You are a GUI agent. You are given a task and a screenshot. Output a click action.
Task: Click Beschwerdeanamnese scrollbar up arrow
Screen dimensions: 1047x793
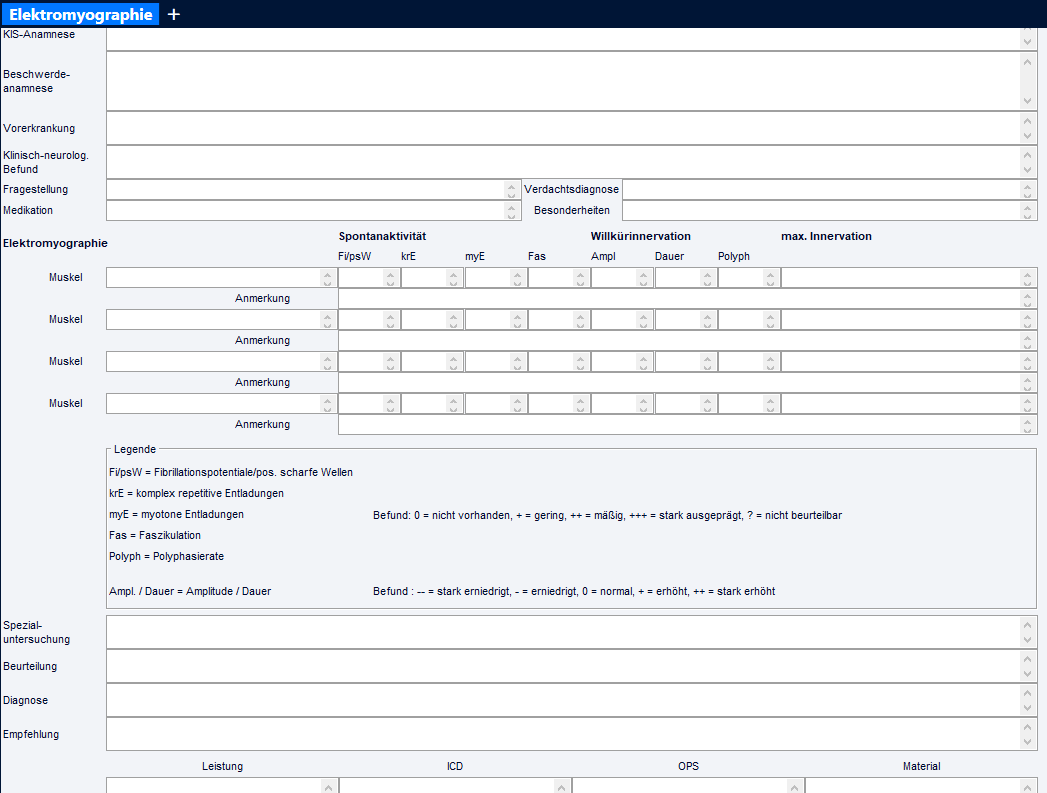(1028, 62)
